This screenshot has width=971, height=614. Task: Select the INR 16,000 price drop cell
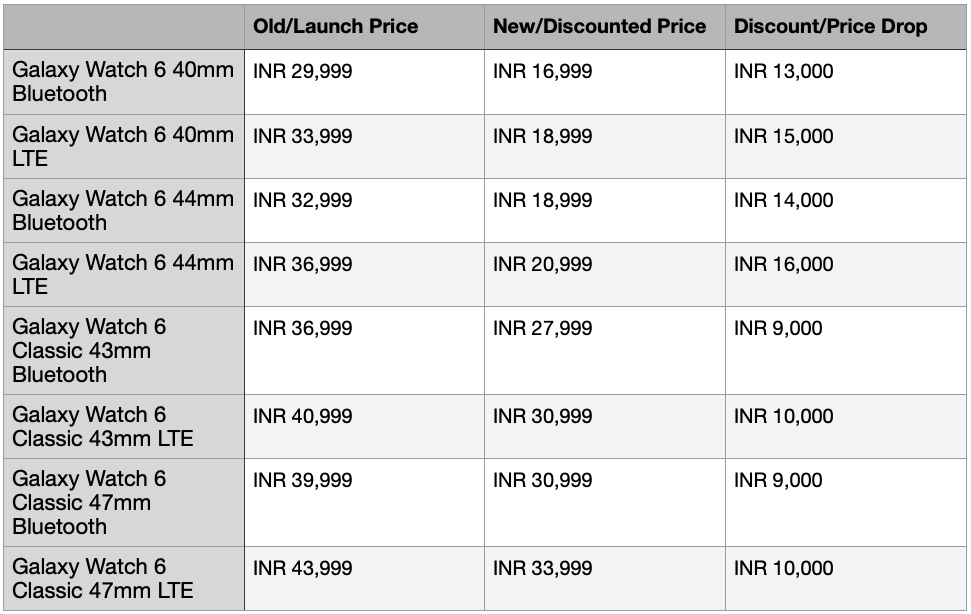[784, 264]
